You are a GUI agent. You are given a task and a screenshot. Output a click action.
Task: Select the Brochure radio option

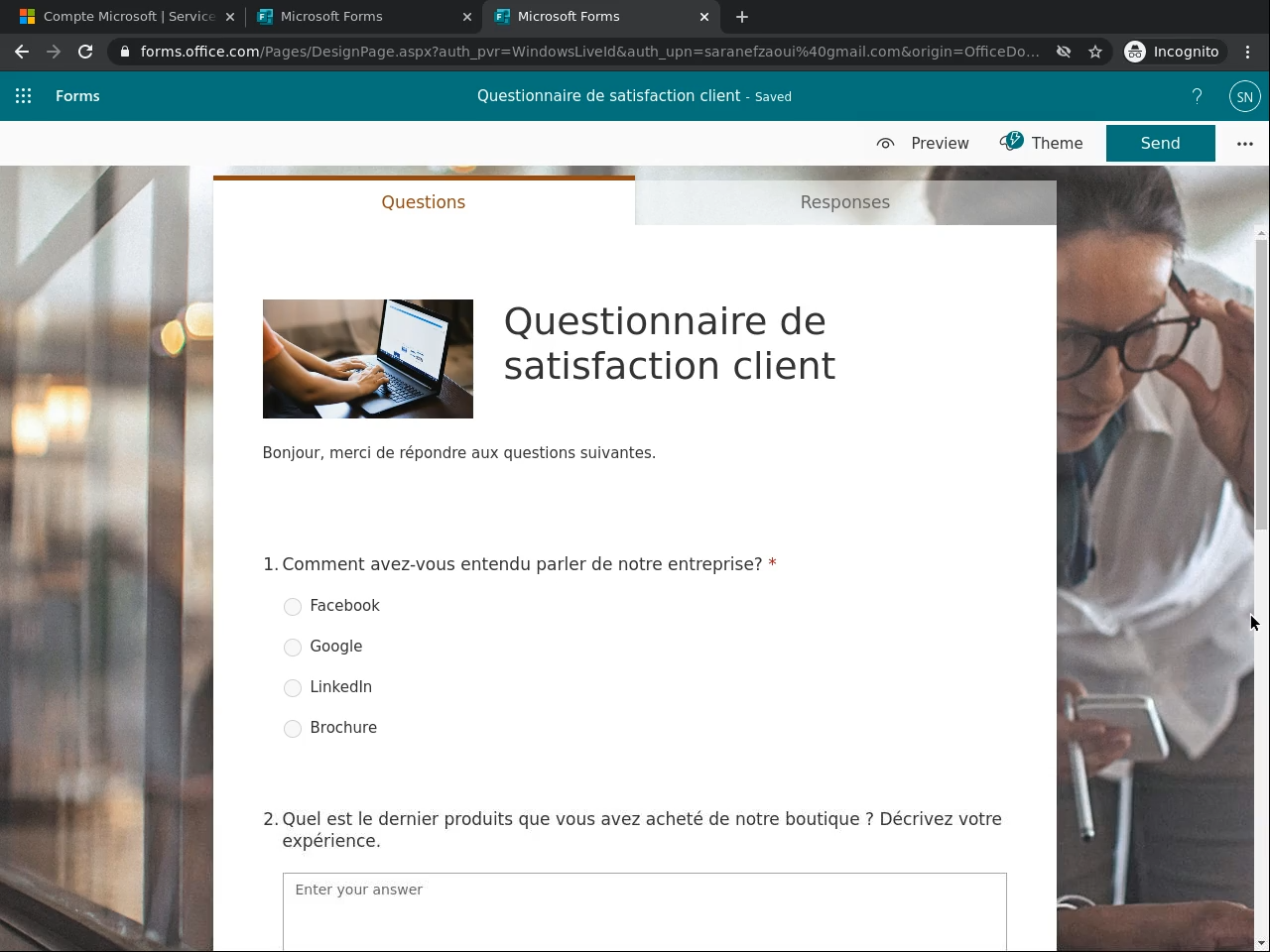[x=293, y=729]
